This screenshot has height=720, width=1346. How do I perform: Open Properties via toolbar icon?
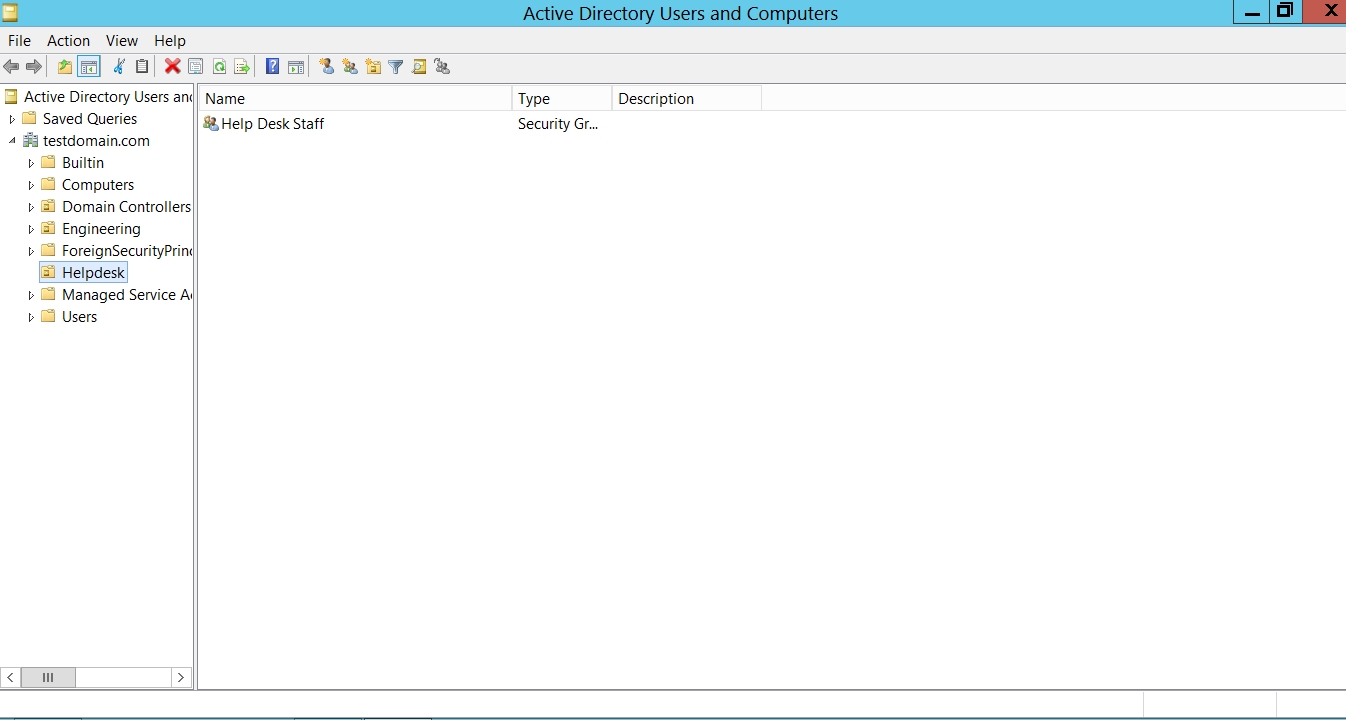coord(196,67)
